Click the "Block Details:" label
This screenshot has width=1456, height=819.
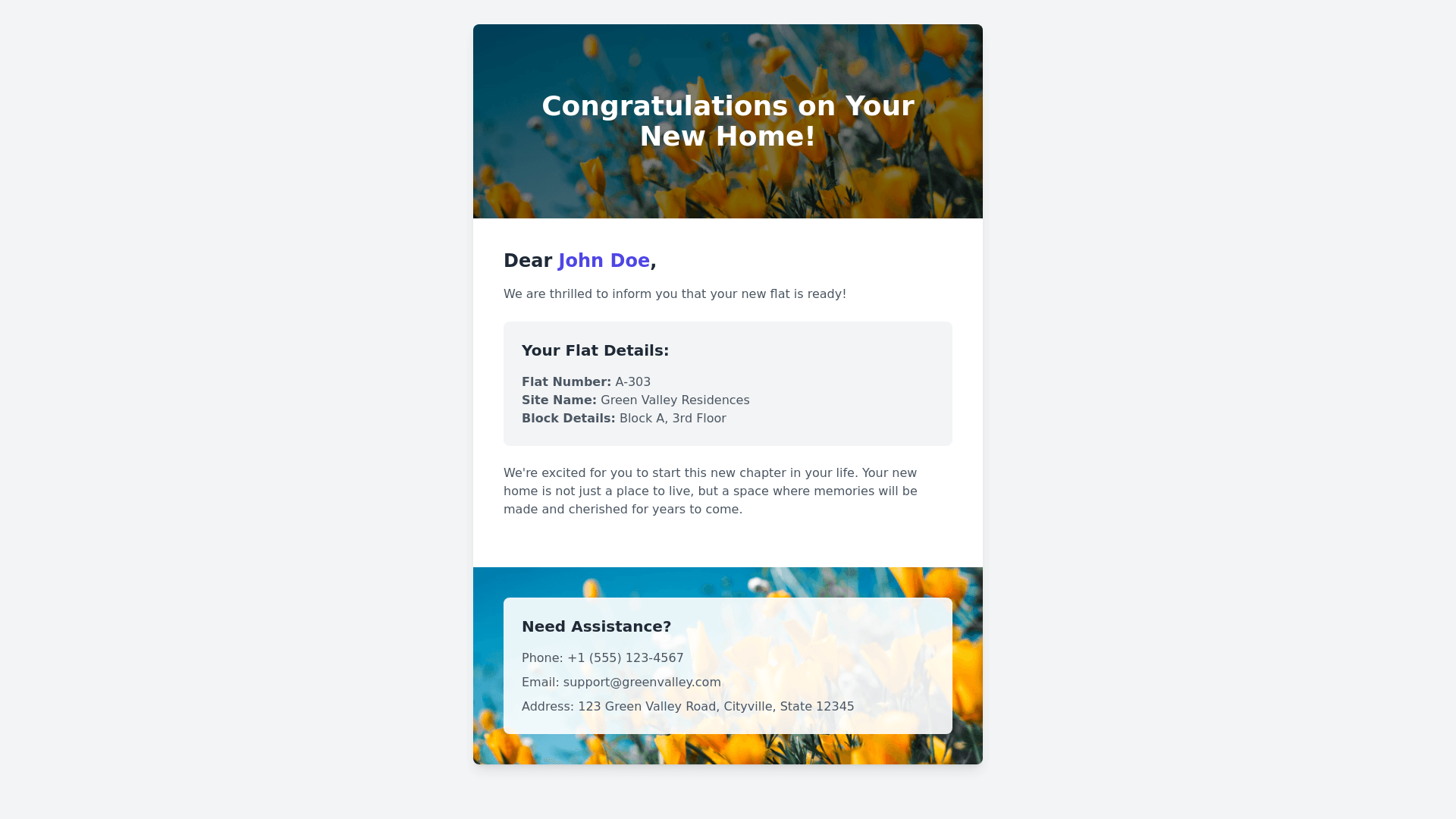tap(568, 419)
